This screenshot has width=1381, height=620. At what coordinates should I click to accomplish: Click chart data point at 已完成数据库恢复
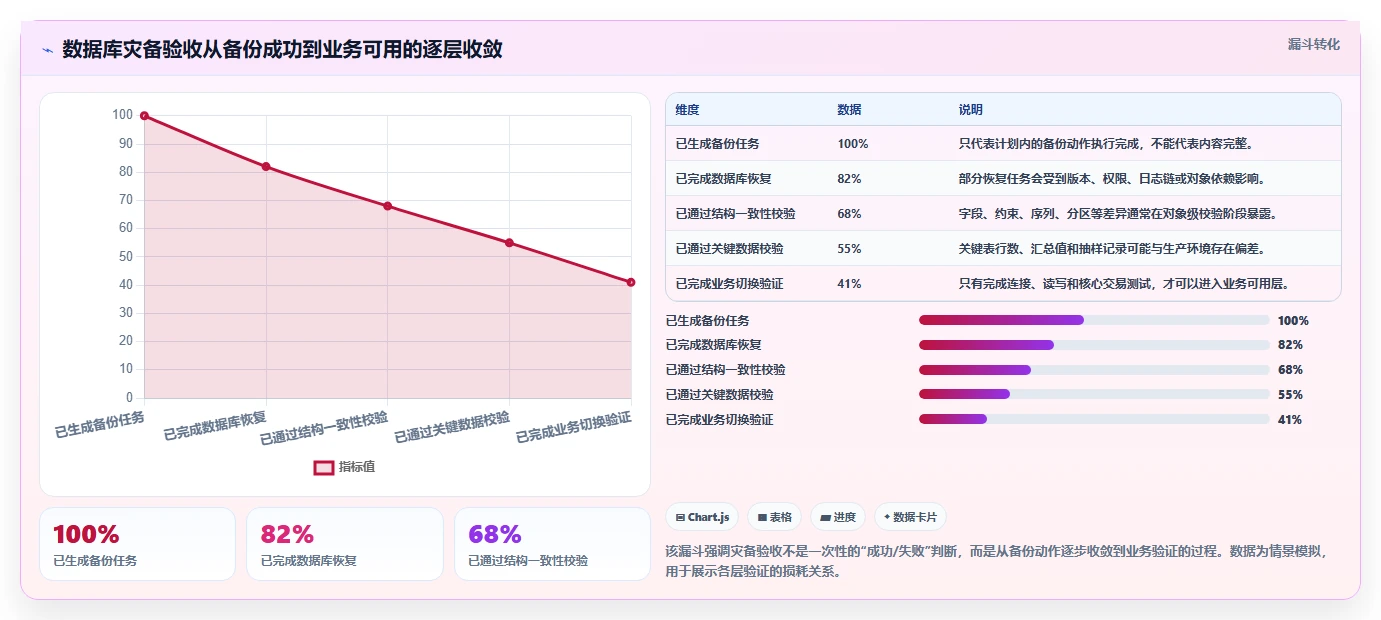(266, 167)
